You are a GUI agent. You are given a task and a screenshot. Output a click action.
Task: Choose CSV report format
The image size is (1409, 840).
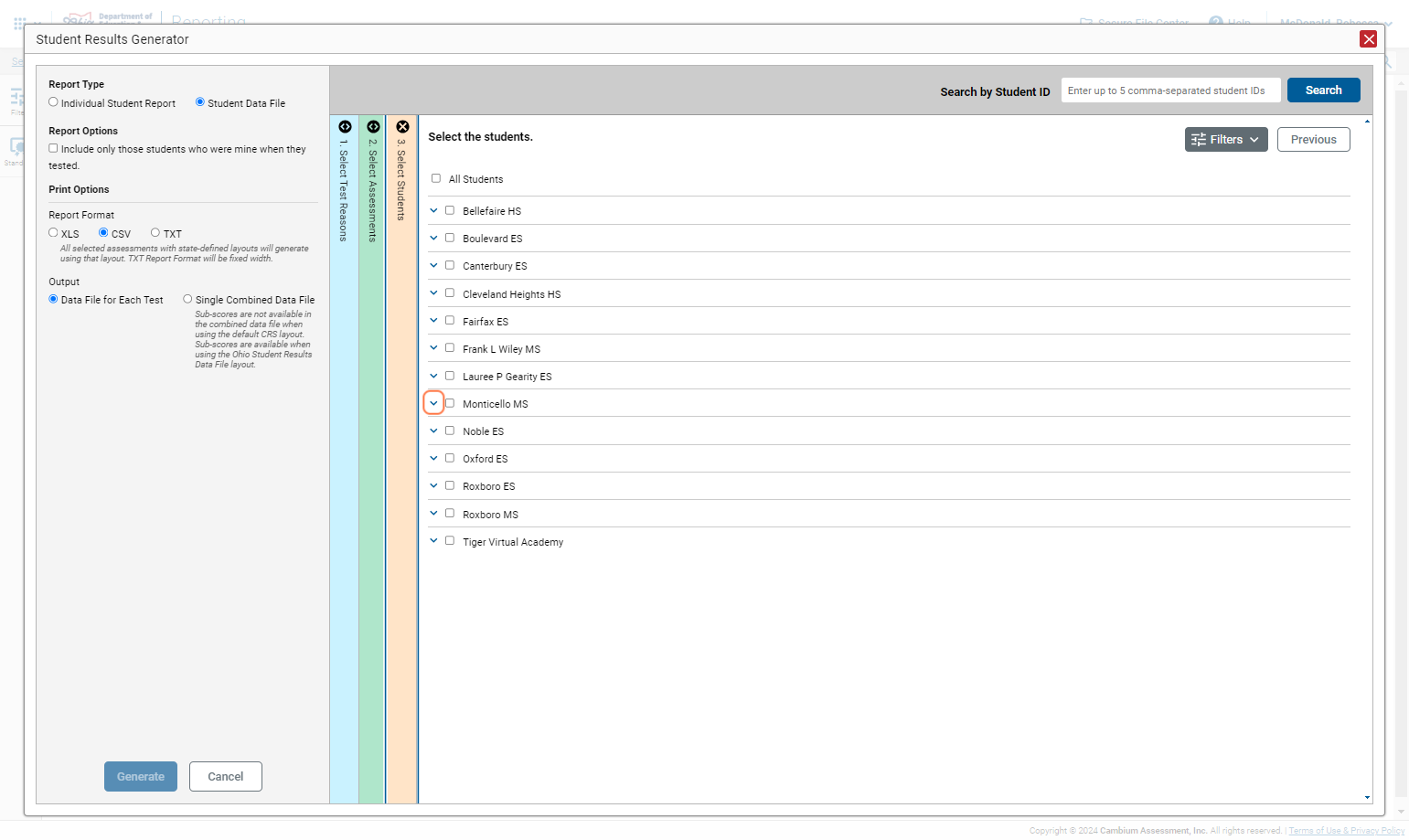click(x=103, y=233)
